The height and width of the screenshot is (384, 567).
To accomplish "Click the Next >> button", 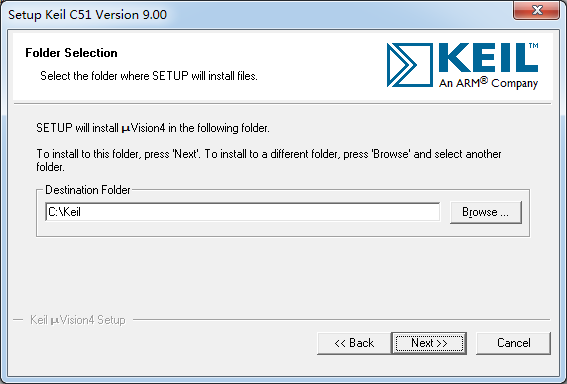I will click(429, 343).
